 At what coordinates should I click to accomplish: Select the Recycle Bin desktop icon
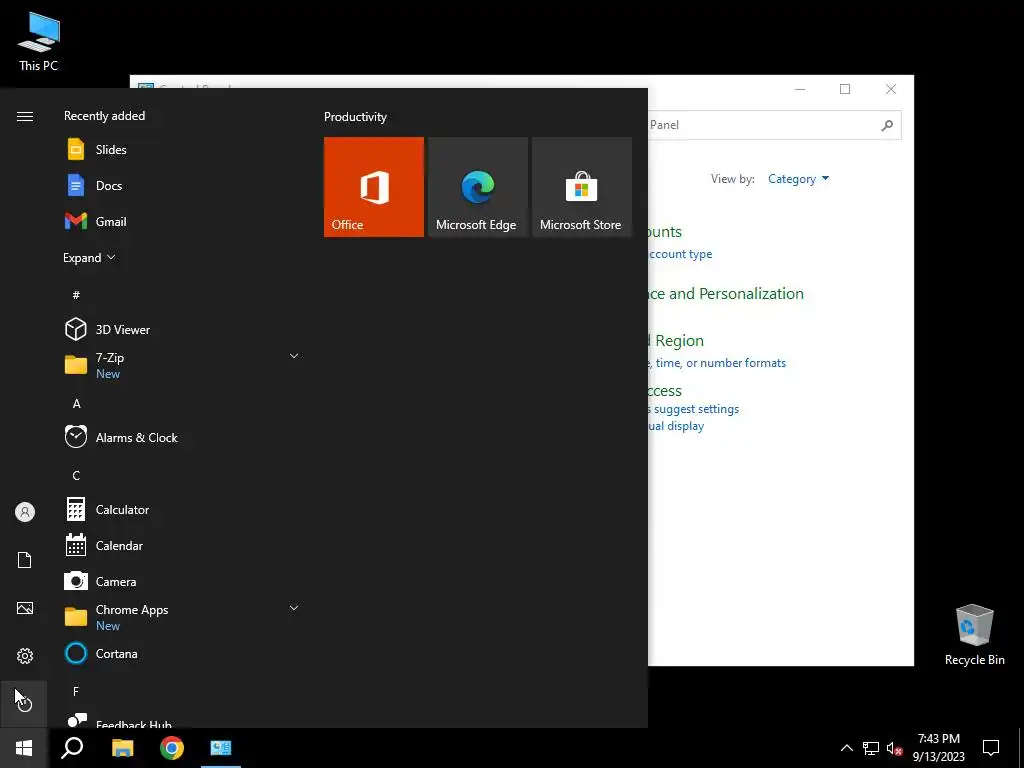click(974, 634)
